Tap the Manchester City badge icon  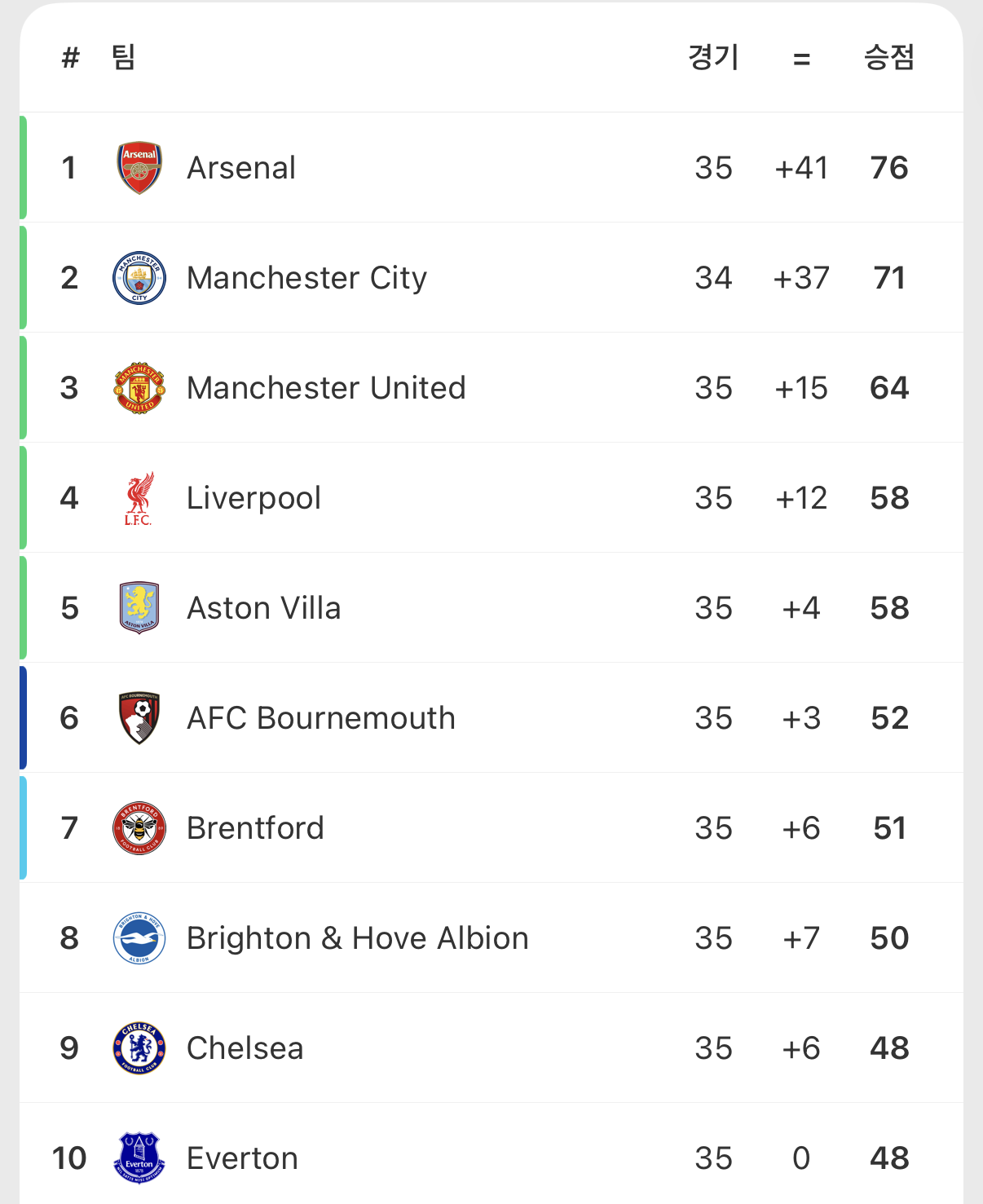[139, 278]
